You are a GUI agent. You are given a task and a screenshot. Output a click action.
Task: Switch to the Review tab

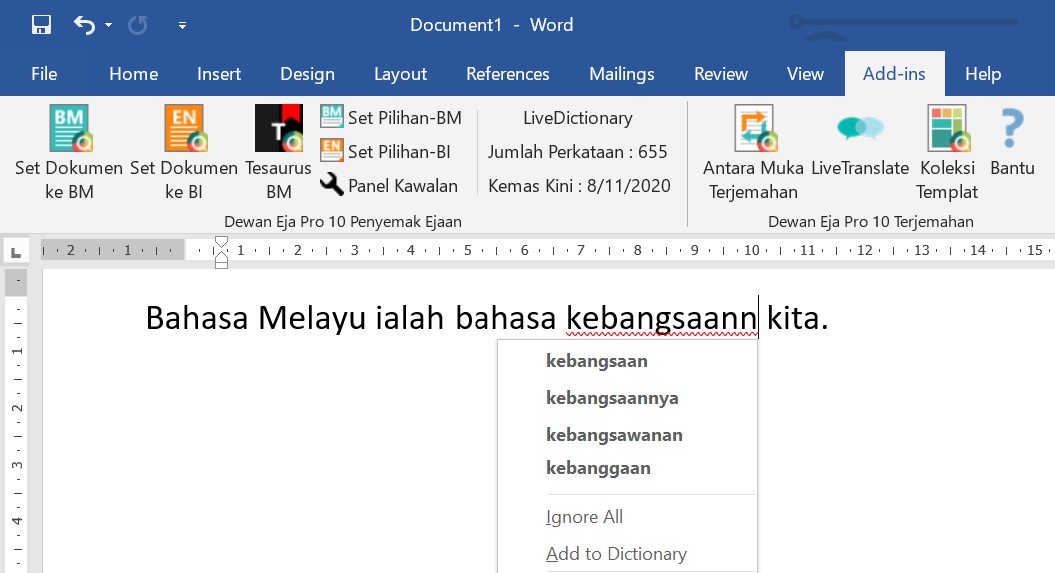(721, 74)
